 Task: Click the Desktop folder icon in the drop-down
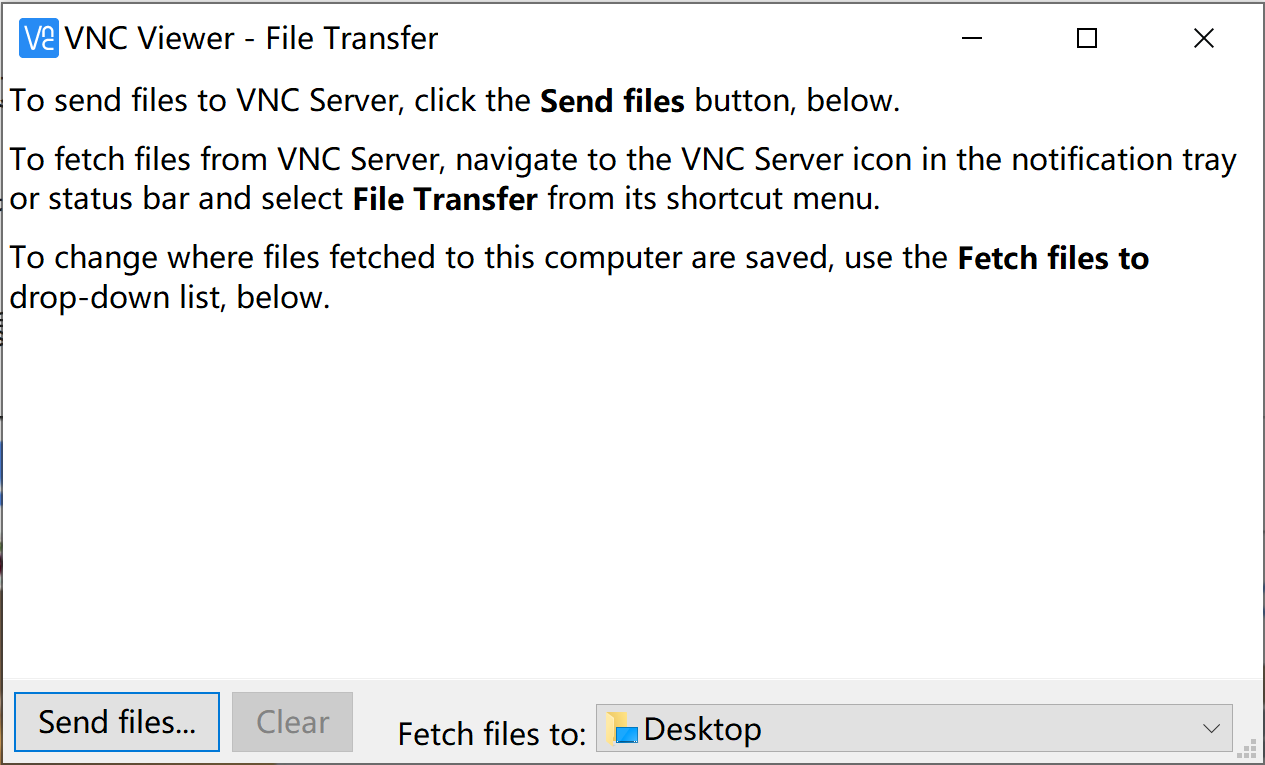[x=621, y=729]
